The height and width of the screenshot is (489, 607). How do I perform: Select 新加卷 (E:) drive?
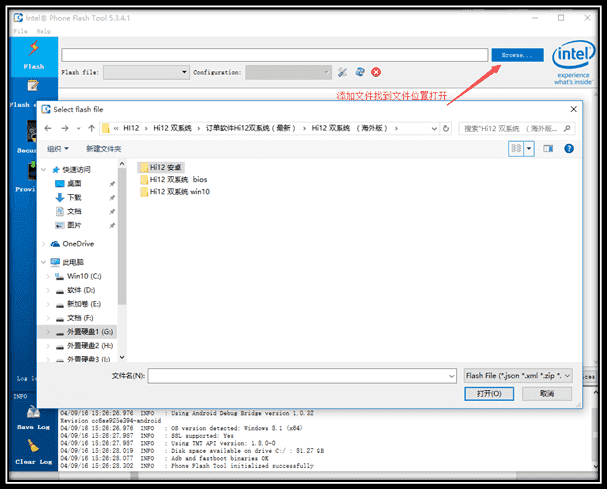[78, 304]
